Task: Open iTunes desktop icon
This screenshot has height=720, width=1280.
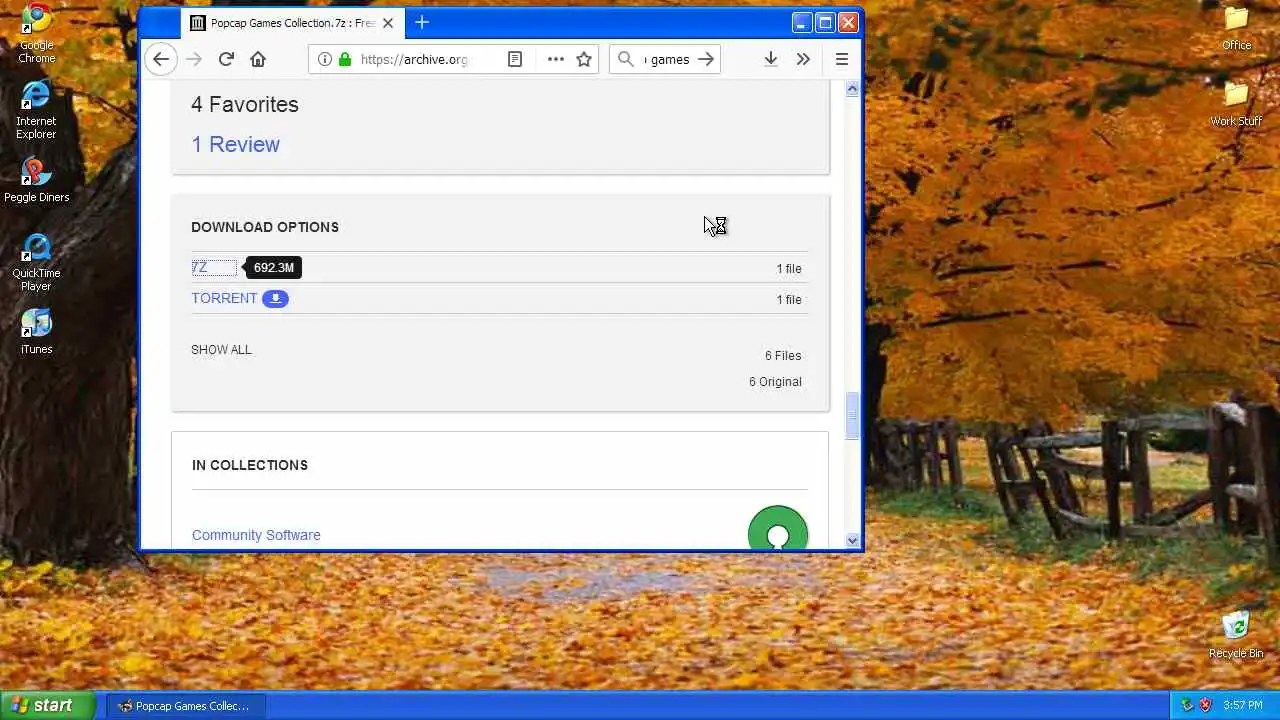Action: [x=36, y=331]
